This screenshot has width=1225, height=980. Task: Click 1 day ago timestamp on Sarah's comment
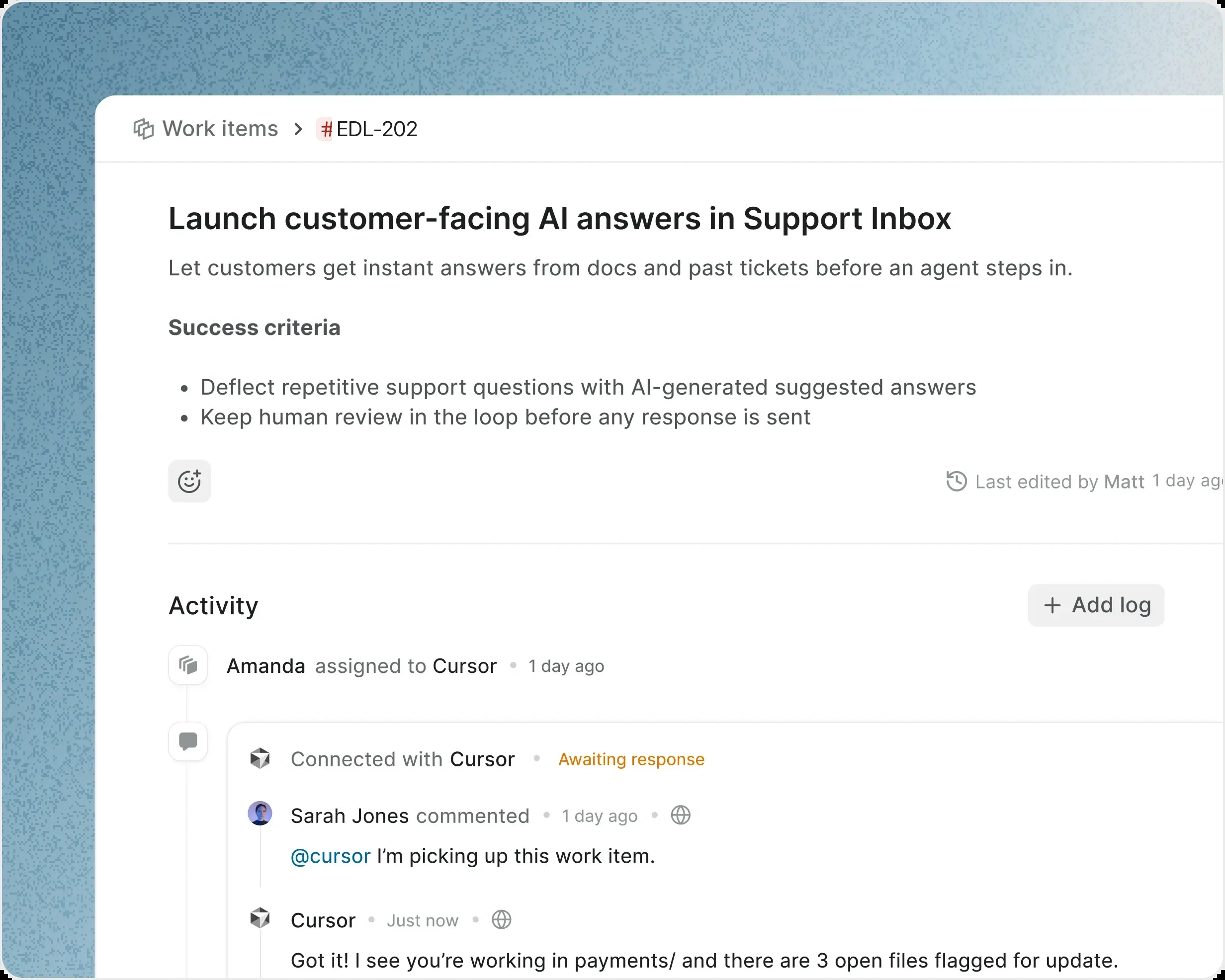point(600,817)
